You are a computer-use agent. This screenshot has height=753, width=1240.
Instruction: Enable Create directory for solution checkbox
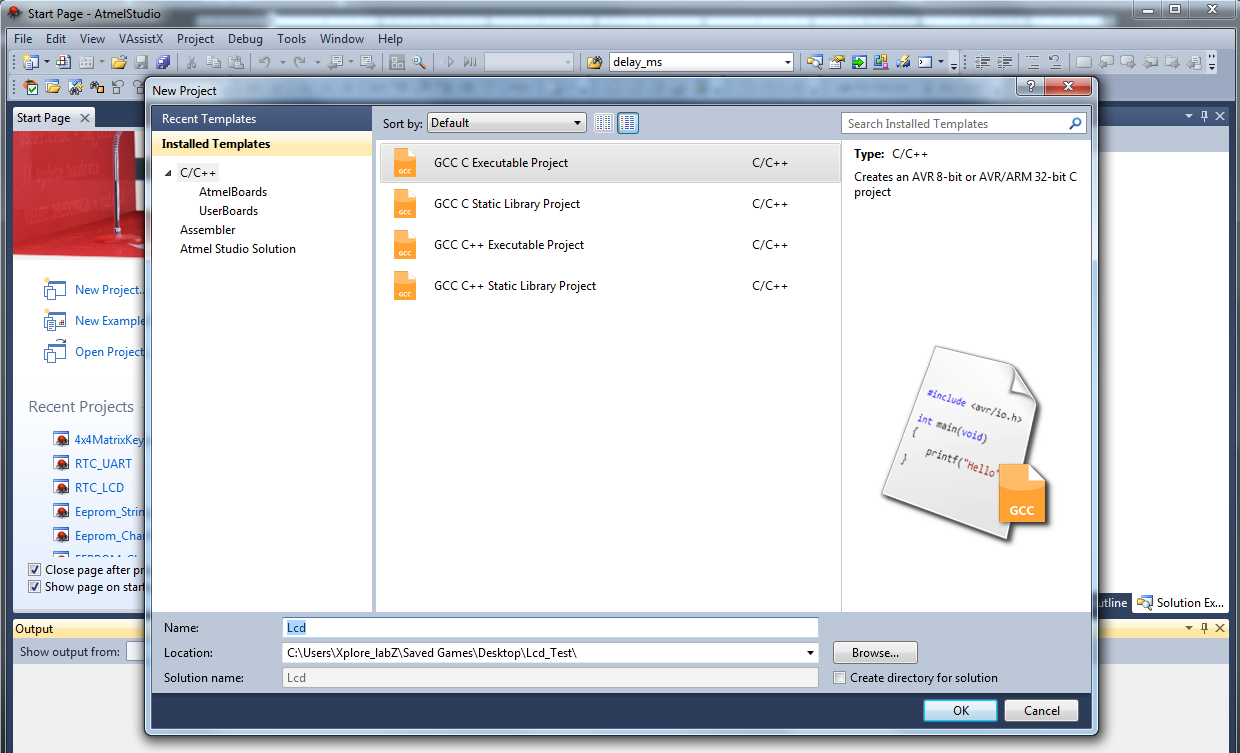[x=840, y=678]
